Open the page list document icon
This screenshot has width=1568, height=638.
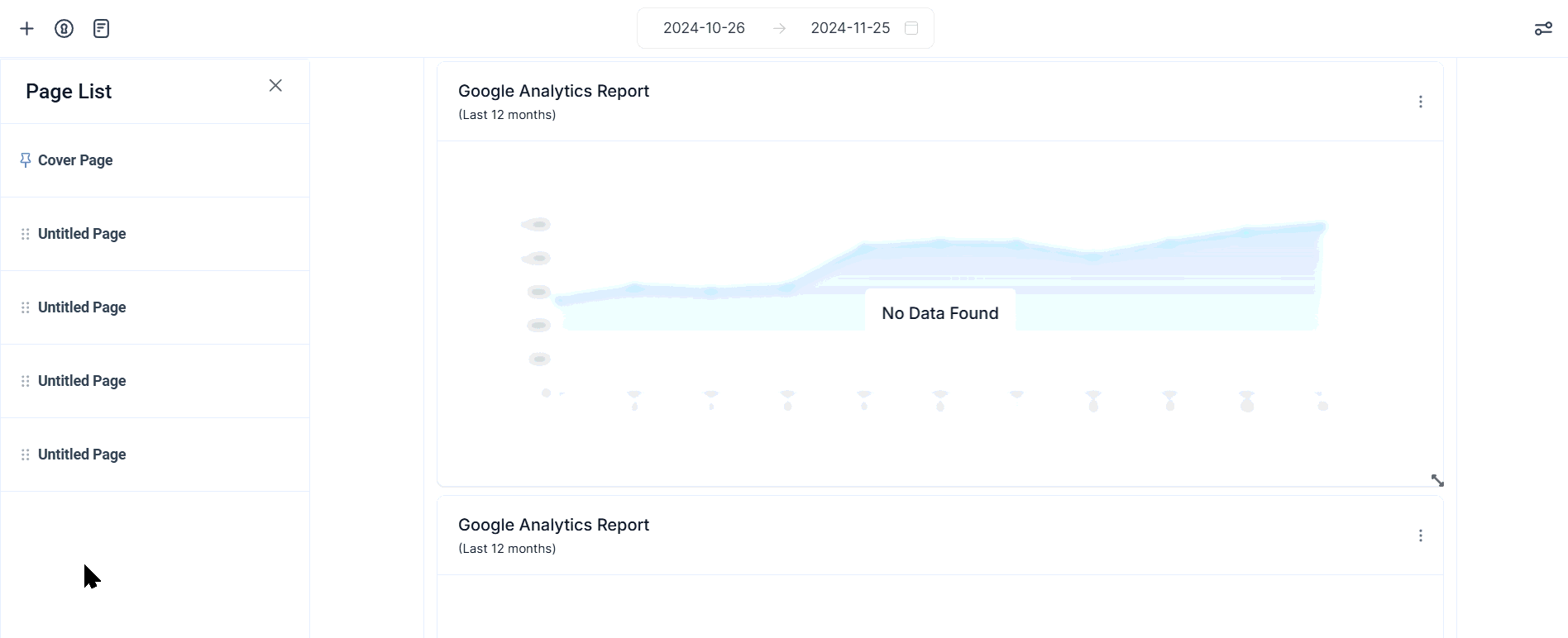pyautogui.click(x=101, y=29)
